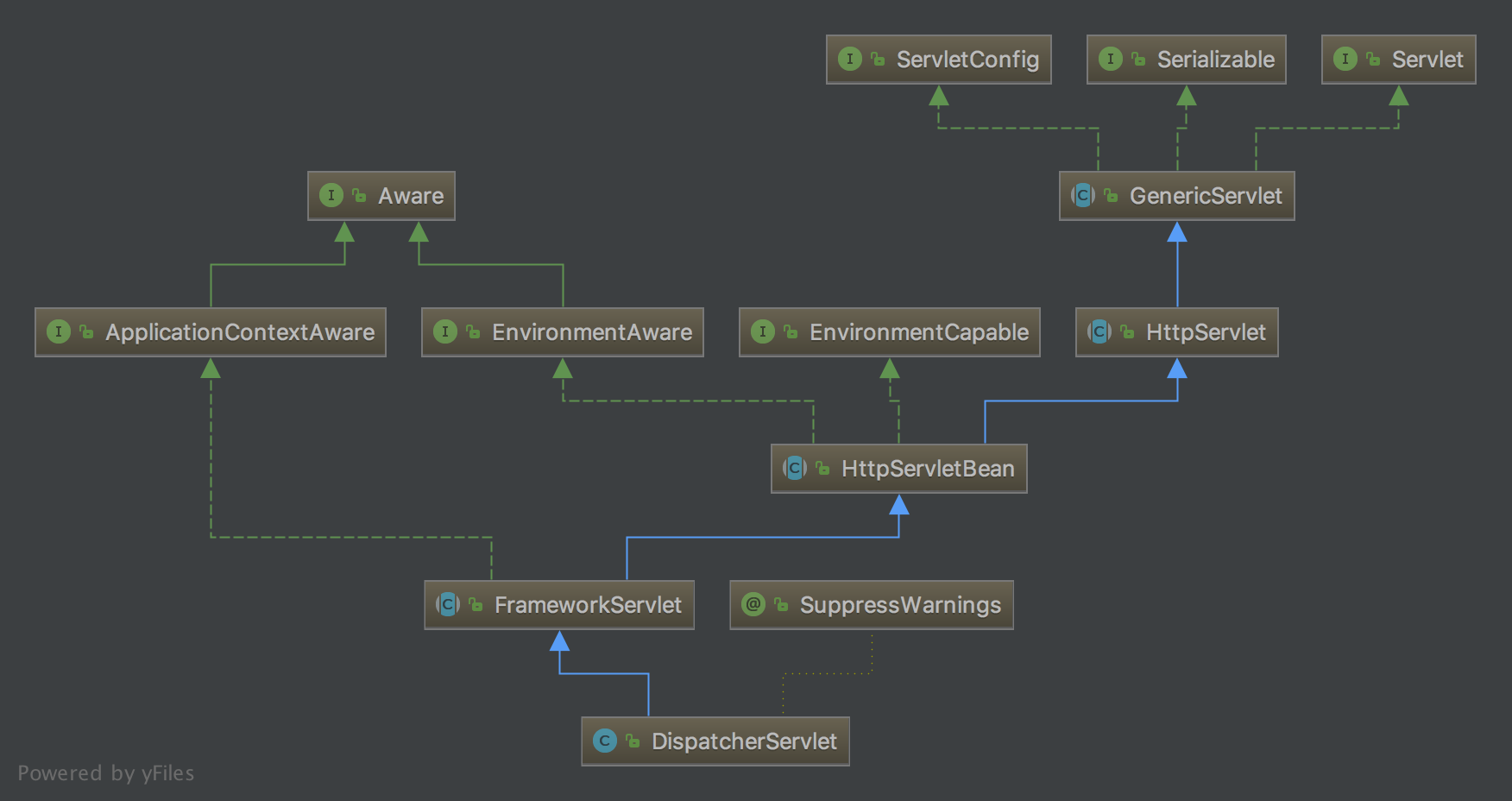The width and height of the screenshot is (1512, 801).
Task: Click the public lock icon on SuppressWarnings
Action: (x=781, y=604)
